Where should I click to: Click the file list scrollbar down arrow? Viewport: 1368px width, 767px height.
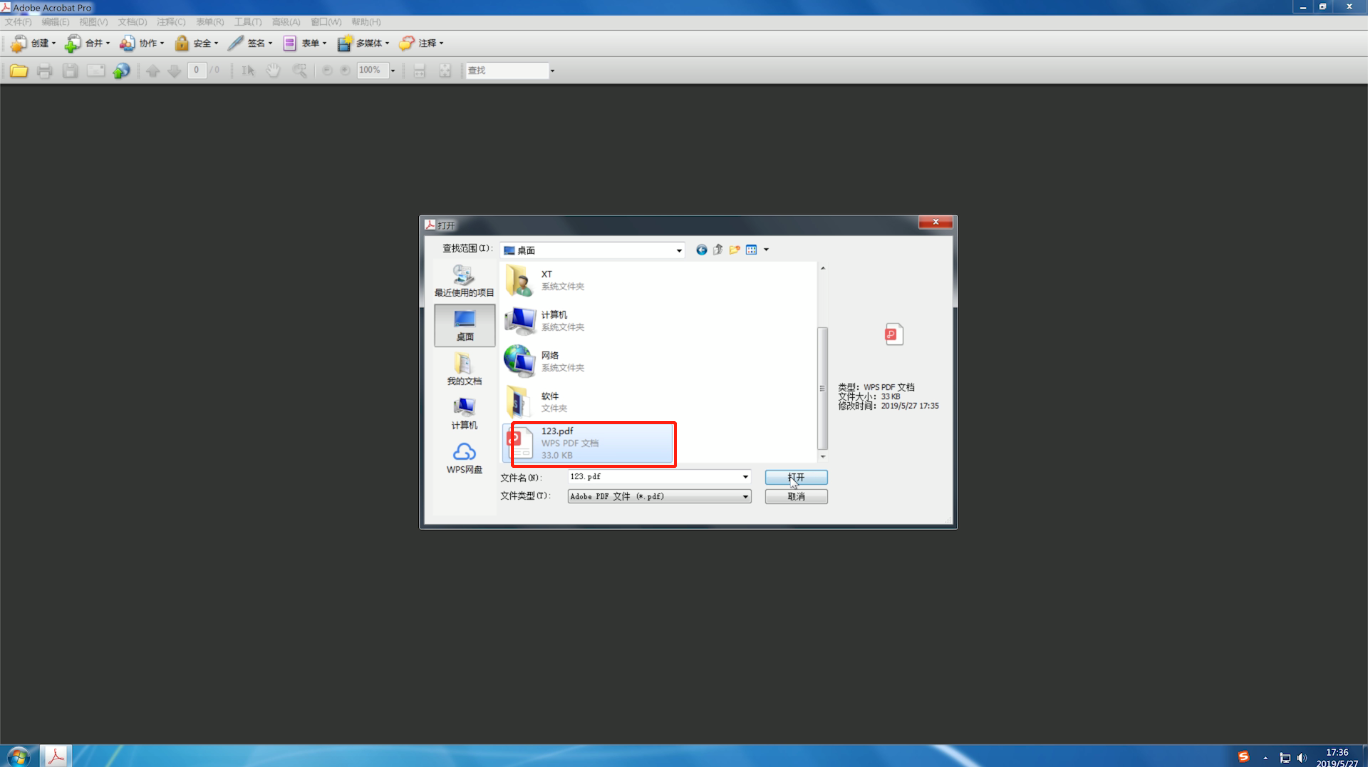tap(823, 456)
